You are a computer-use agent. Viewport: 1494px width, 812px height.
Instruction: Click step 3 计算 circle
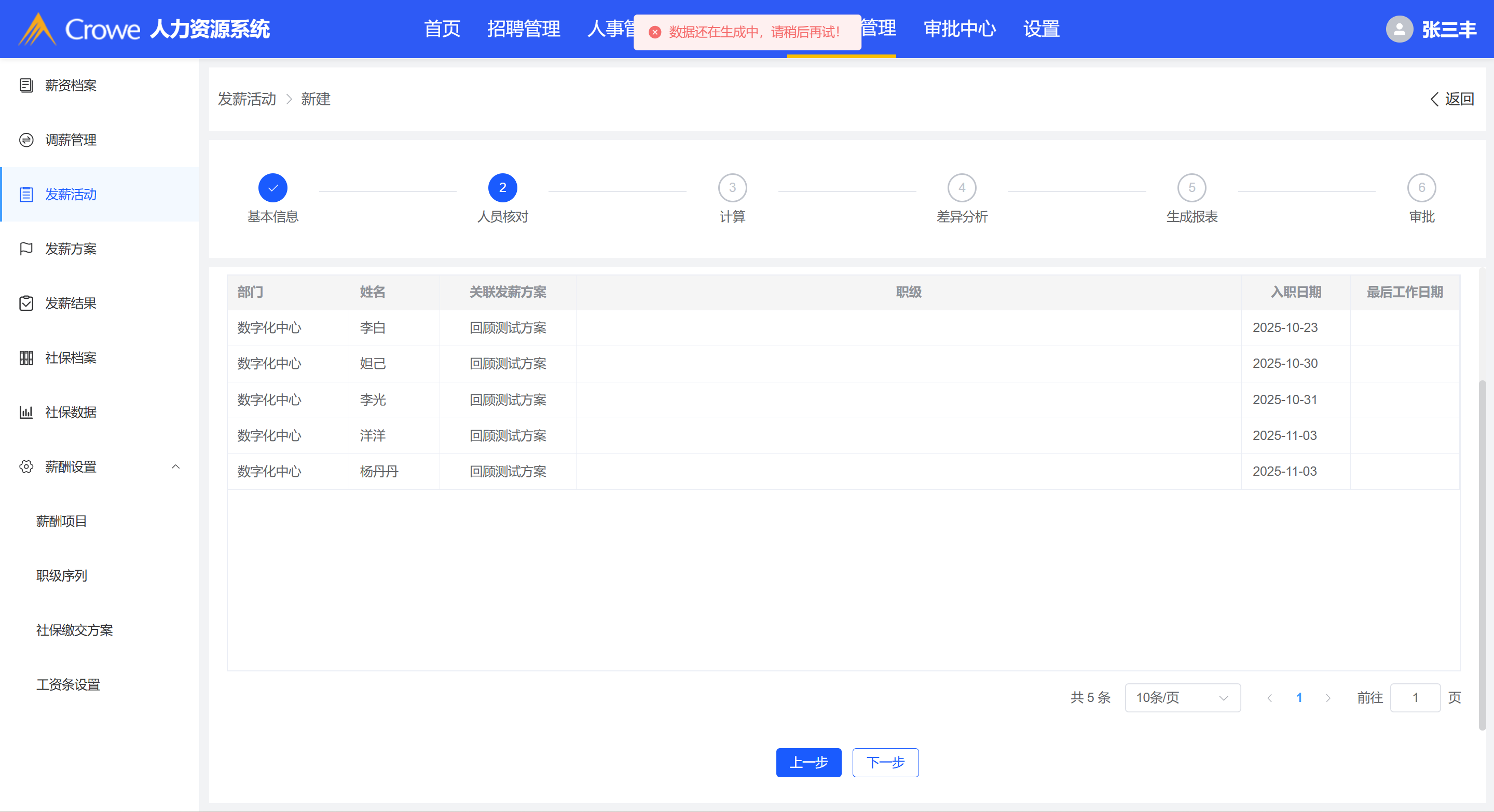point(732,188)
